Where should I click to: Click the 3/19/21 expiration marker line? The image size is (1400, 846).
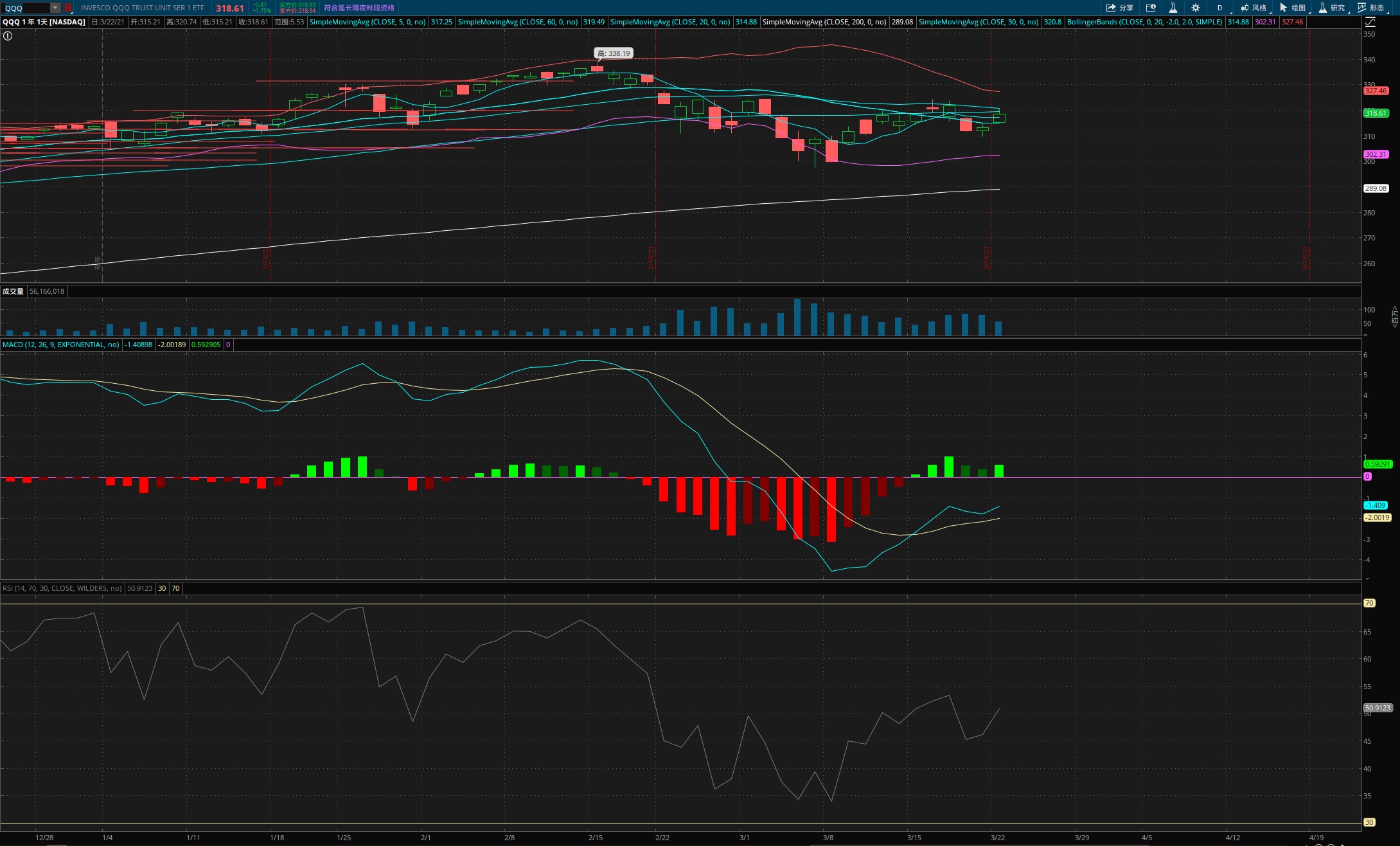[x=991, y=154]
